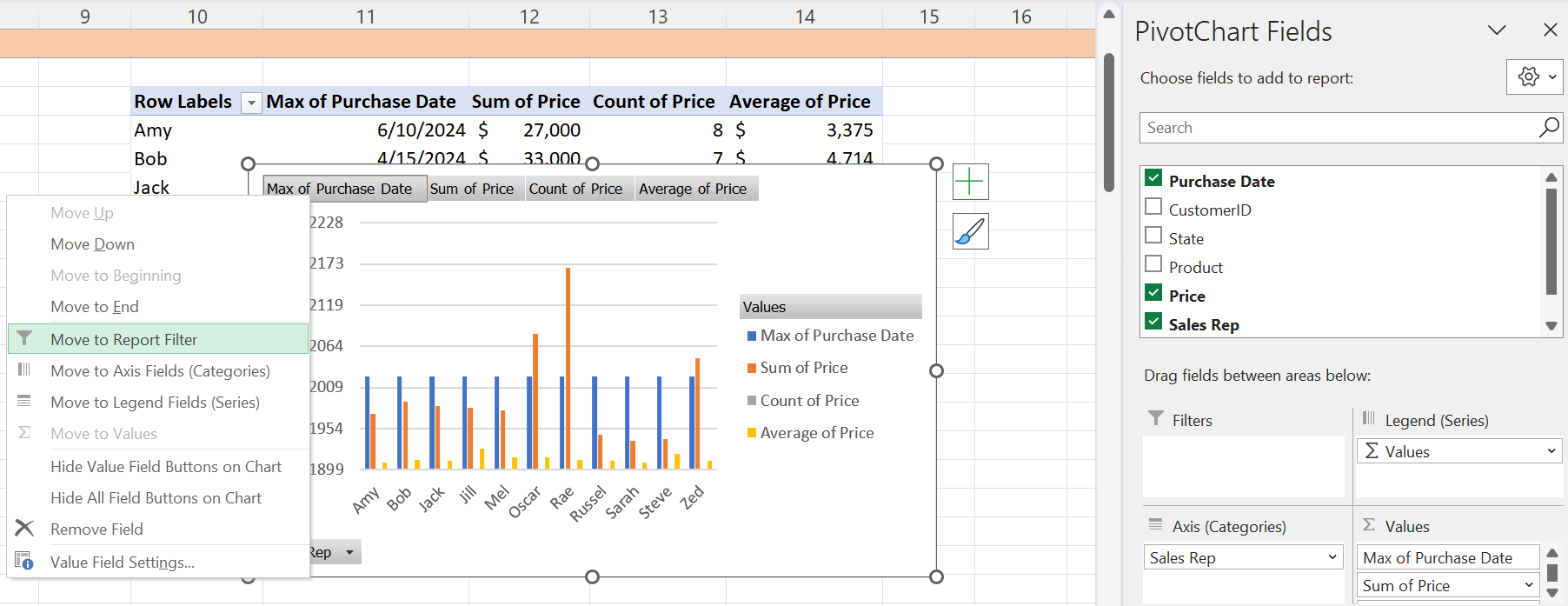Close the PivotChart Fields pane
This screenshot has width=1568, height=606.
[1550, 30]
